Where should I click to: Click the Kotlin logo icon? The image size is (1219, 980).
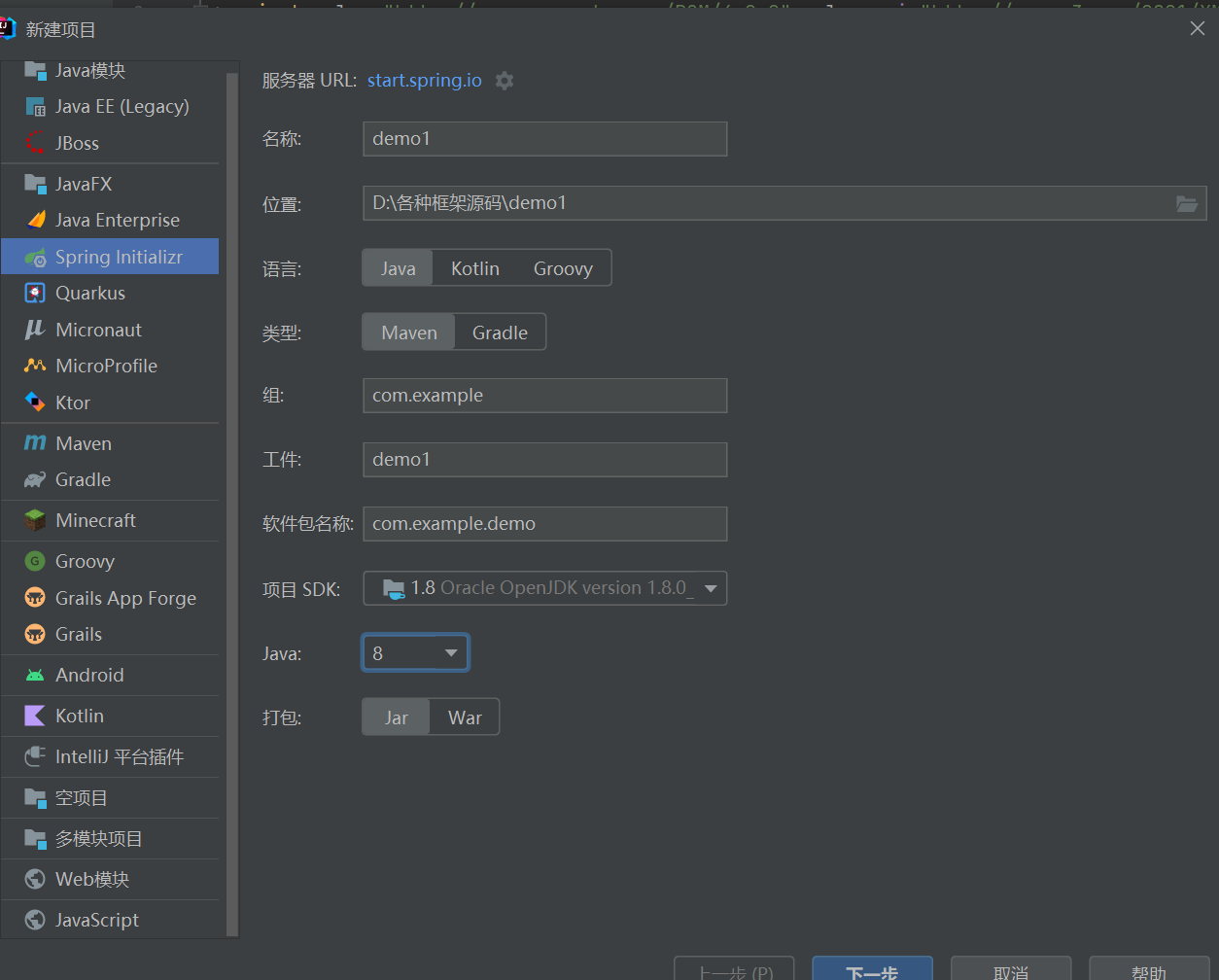coord(36,716)
